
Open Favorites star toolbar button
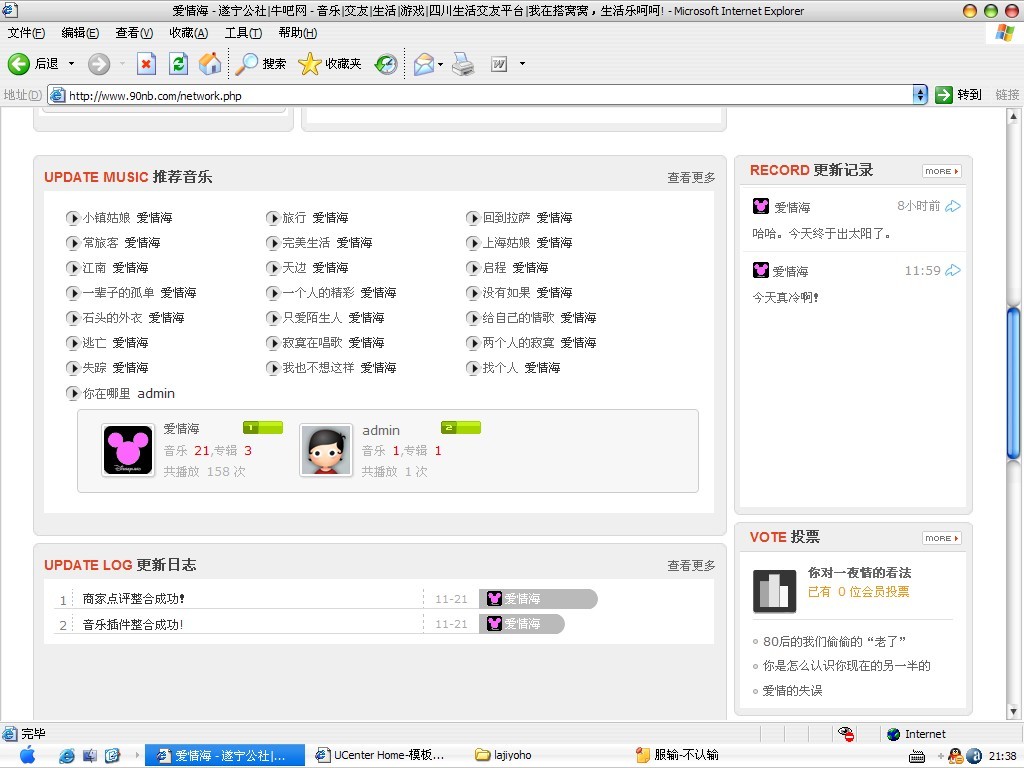(x=330, y=63)
